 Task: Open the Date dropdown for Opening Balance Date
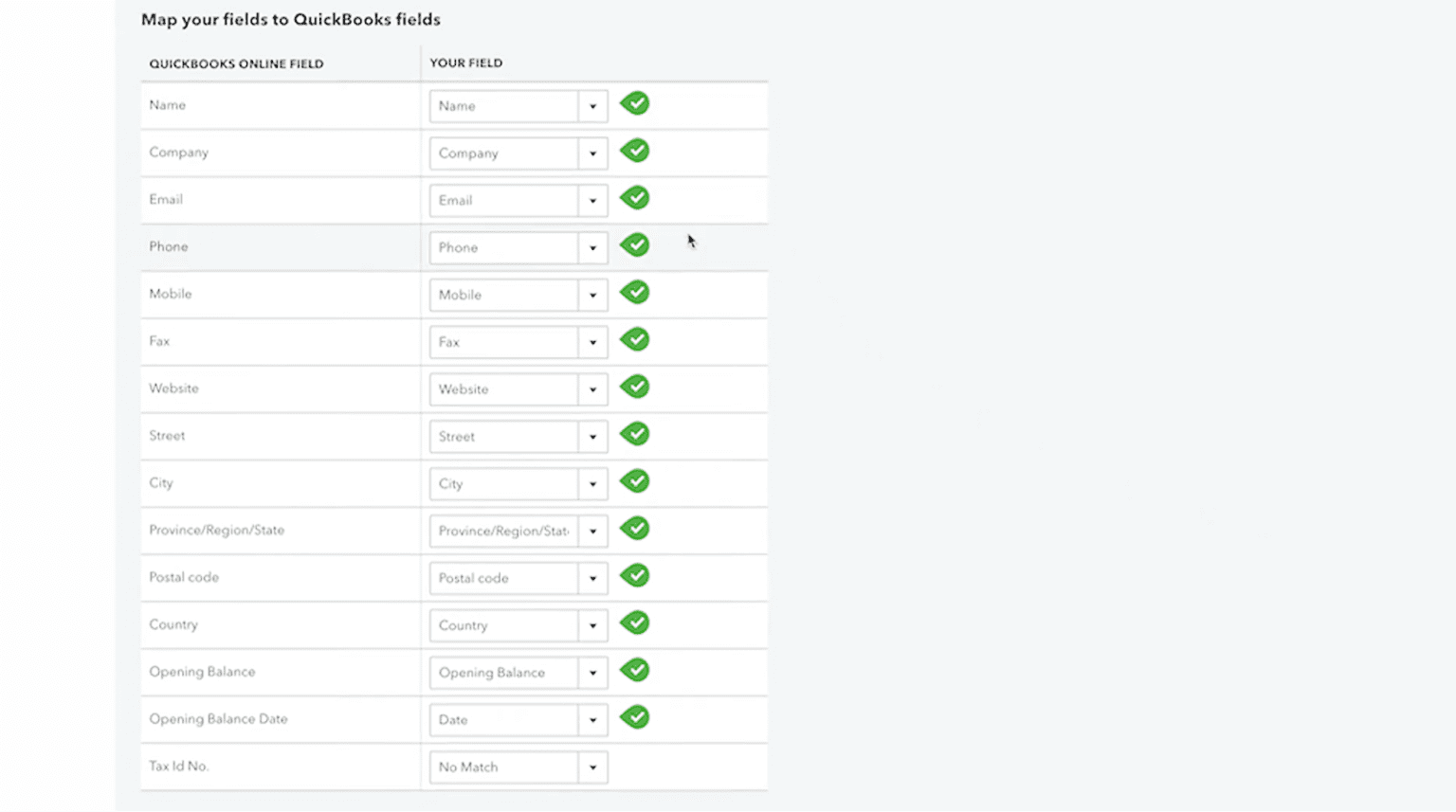592,719
